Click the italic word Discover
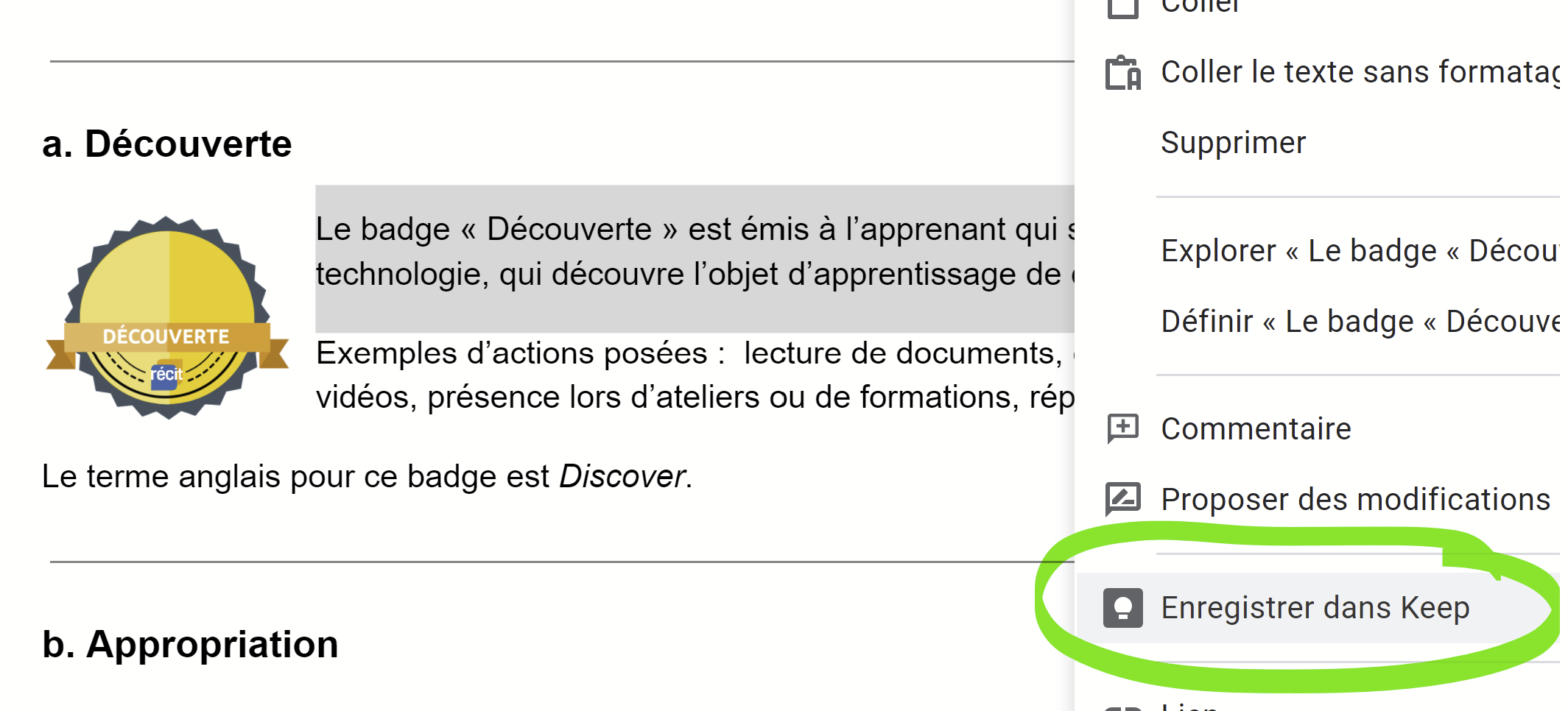The image size is (1568, 711). click(x=625, y=475)
